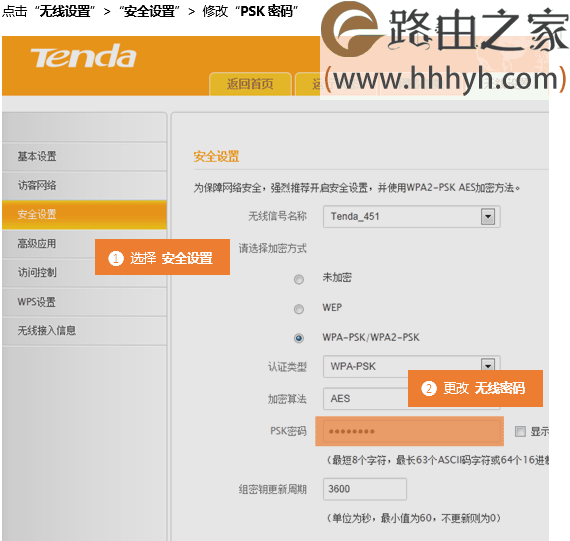This screenshot has height=541, width=570.
Task: Expand the 无线信号名称 dropdown arrow
Action: point(488,217)
